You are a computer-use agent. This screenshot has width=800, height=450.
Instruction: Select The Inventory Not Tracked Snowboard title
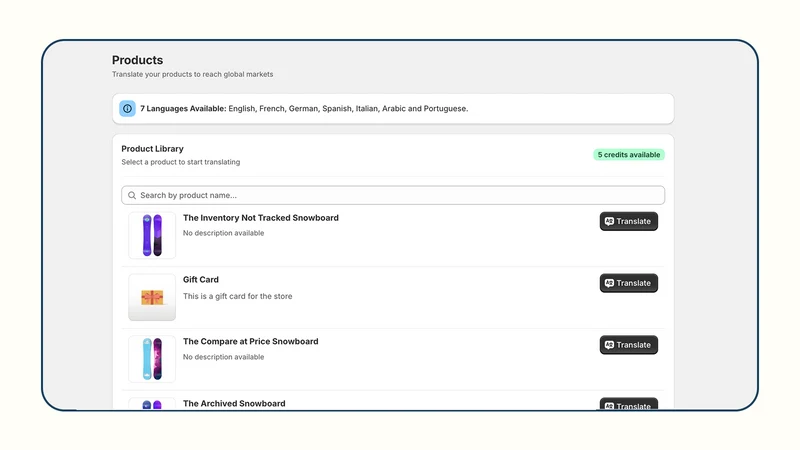click(x=261, y=218)
